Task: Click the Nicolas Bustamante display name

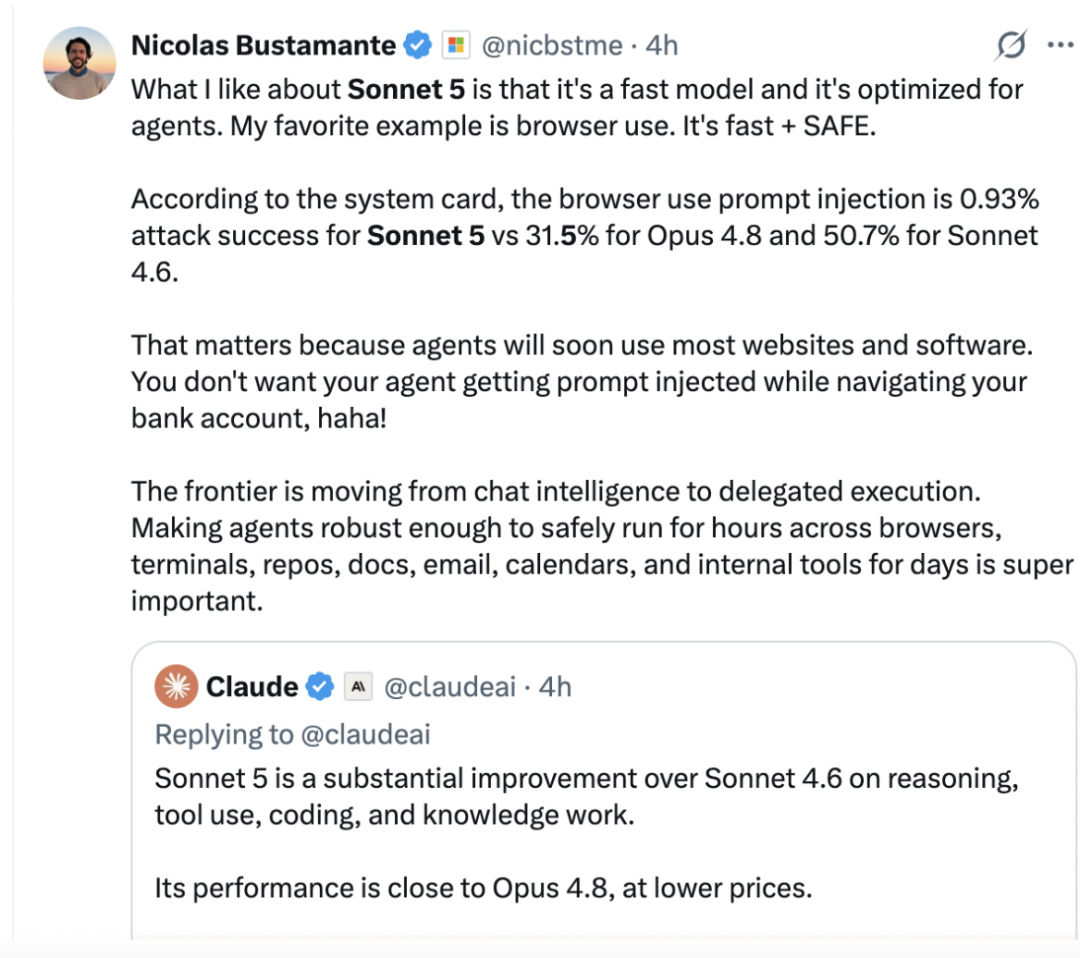Action: pos(263,45)
